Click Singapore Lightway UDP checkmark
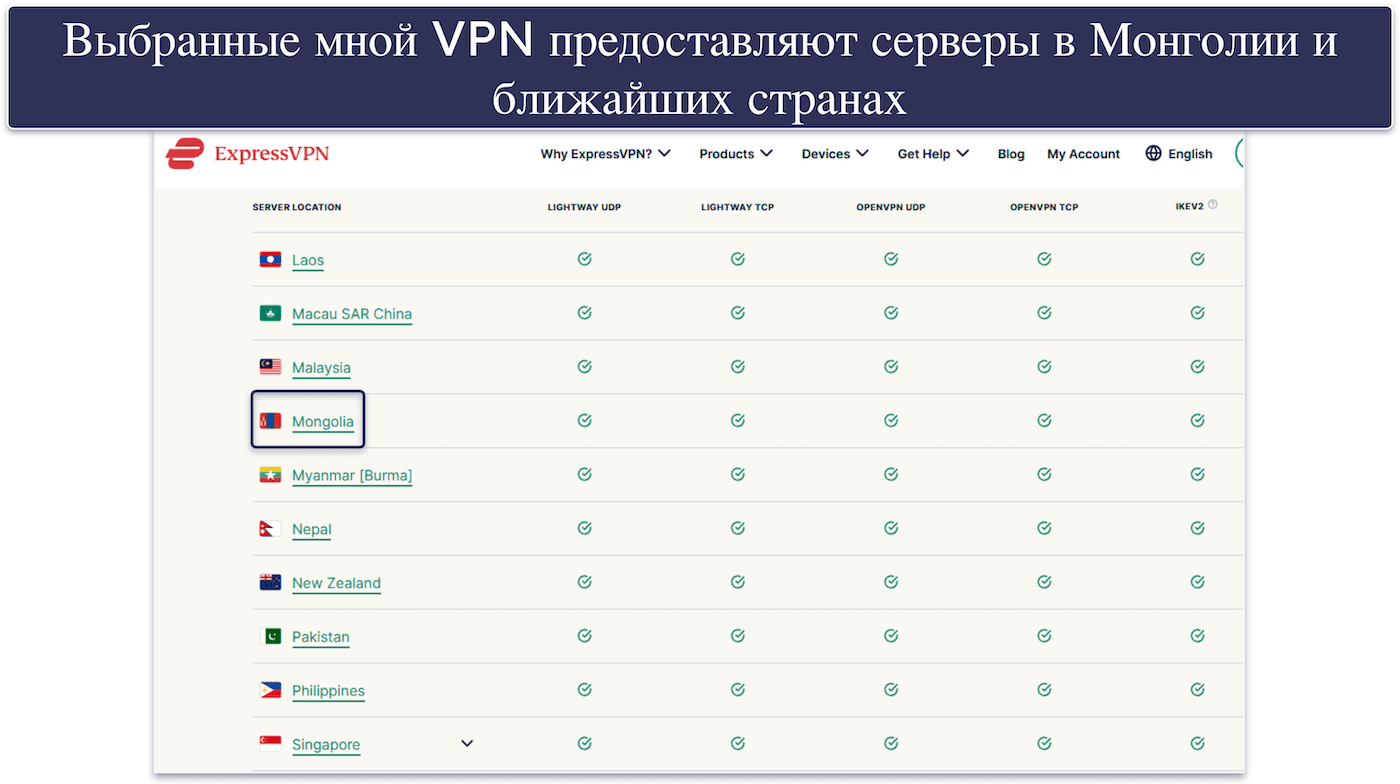Image resolution: width=1400 pixels, height=784 pixels. click(584, 743)
